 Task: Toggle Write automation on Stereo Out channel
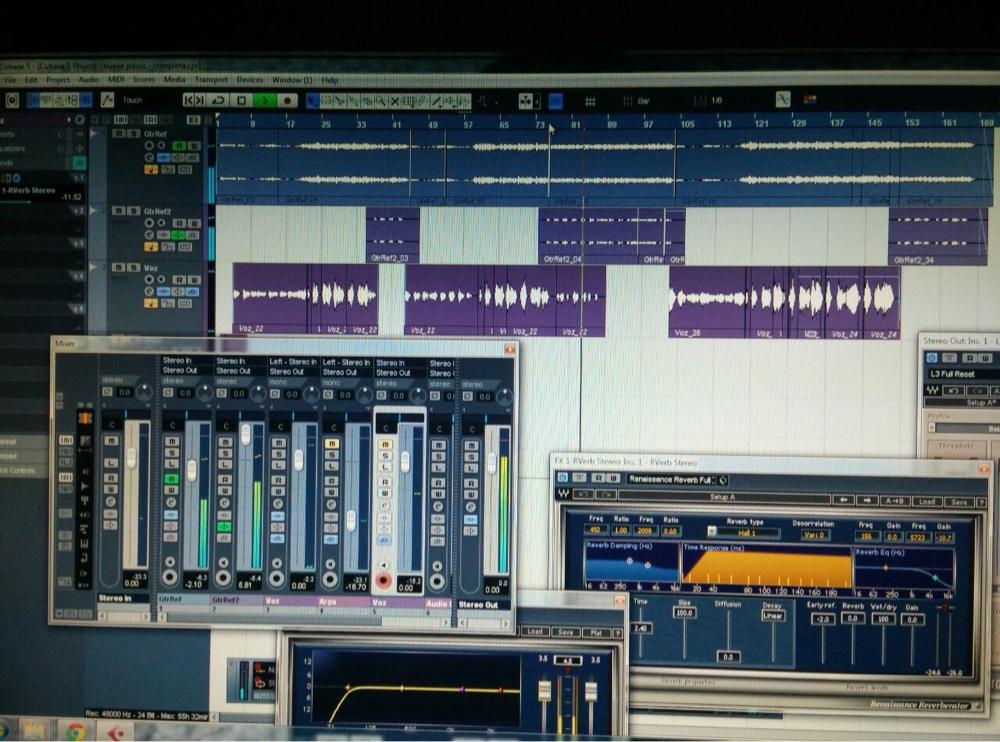(x=471, y=494)
